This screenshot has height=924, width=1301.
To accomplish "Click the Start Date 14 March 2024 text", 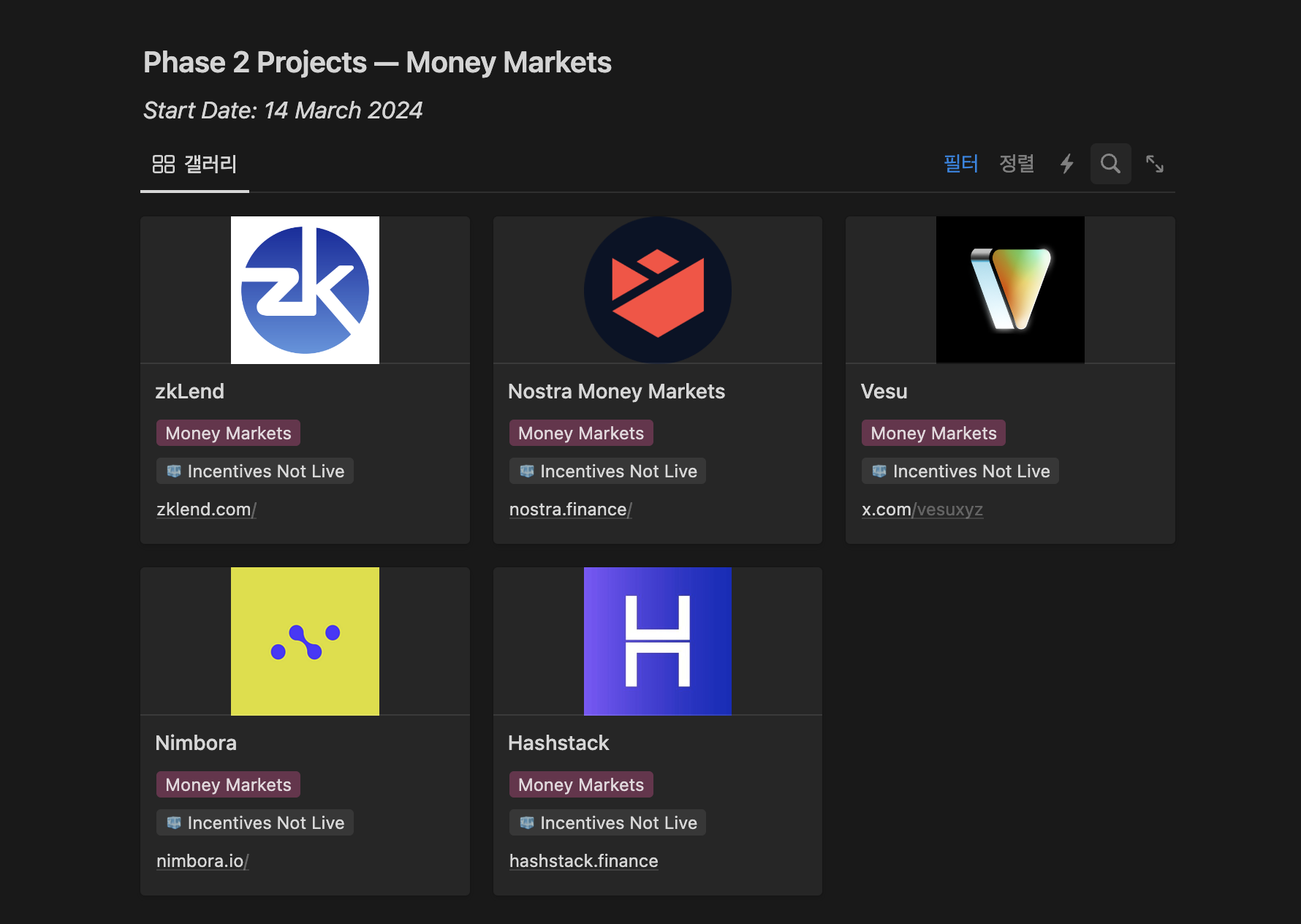I will (283, 110).
